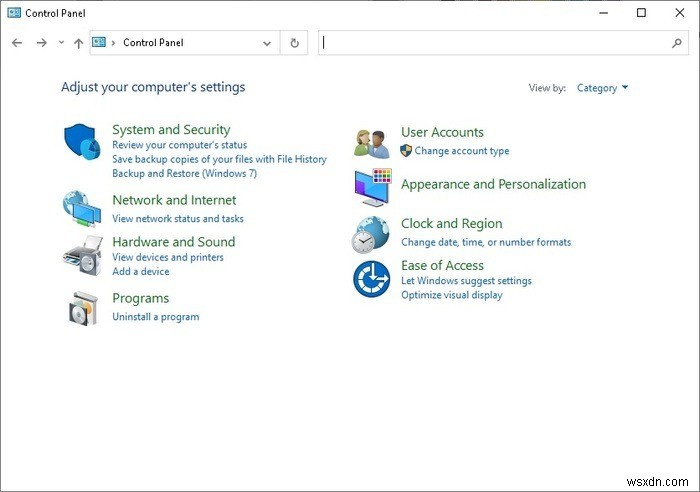Focus the Control Panel search box

(x=503, y=43)
